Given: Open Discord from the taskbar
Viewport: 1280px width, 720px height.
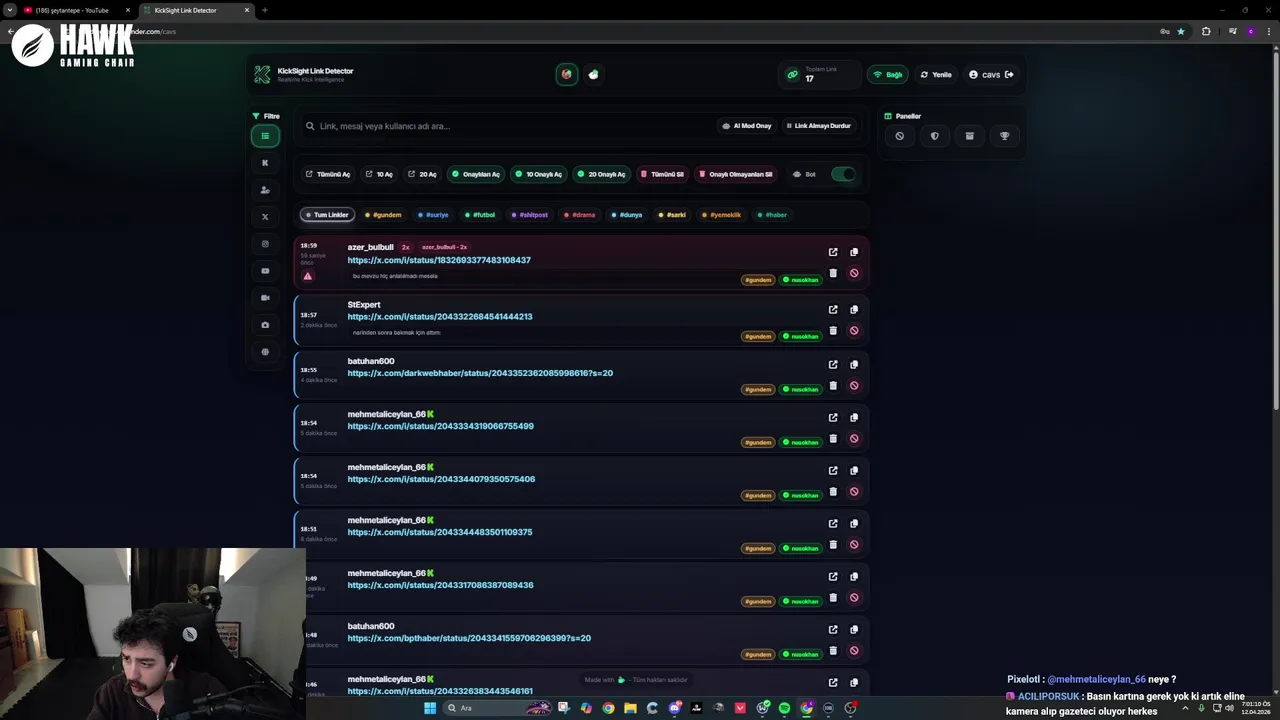Looking at the screenshot, I should tap(674, 708).
